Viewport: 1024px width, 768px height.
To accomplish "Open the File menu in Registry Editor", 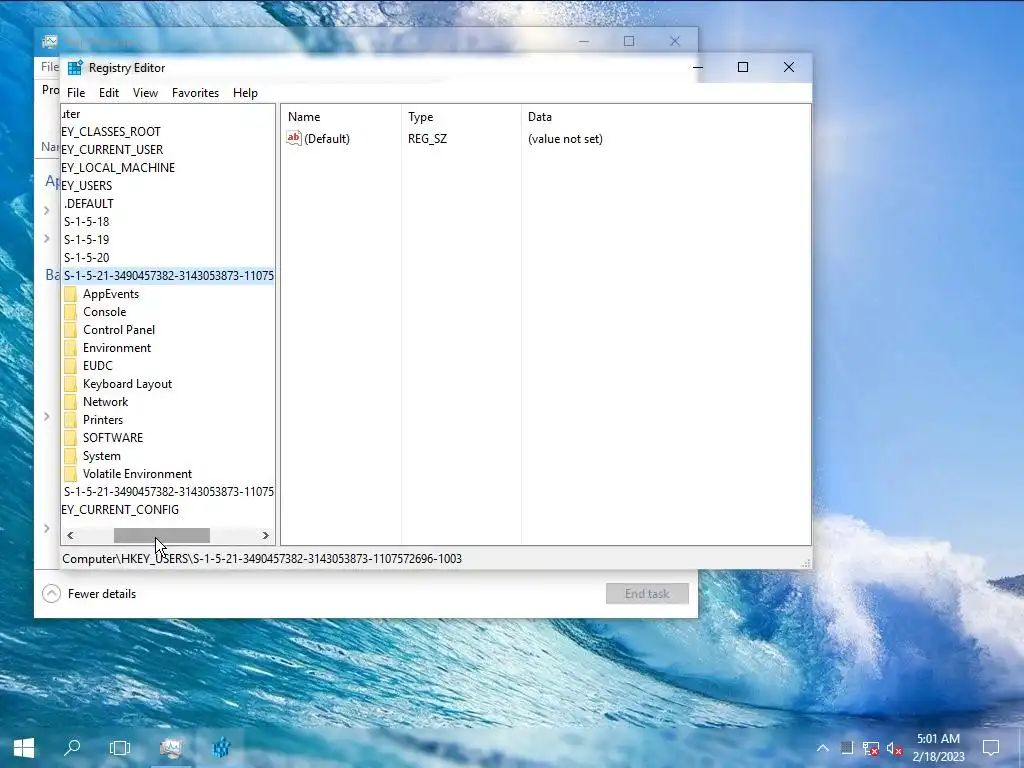I will point(76,93).
